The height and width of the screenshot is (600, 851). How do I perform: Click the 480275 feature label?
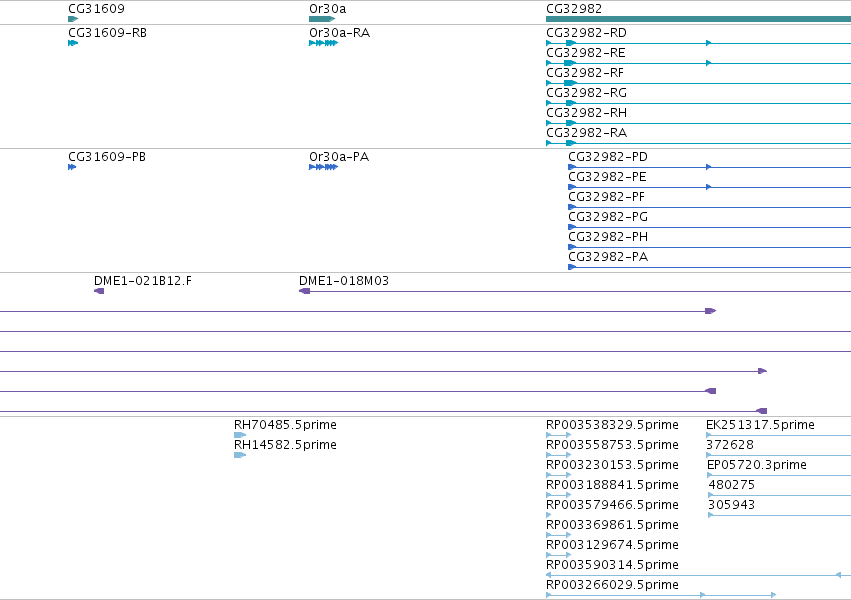click(732, 485)
